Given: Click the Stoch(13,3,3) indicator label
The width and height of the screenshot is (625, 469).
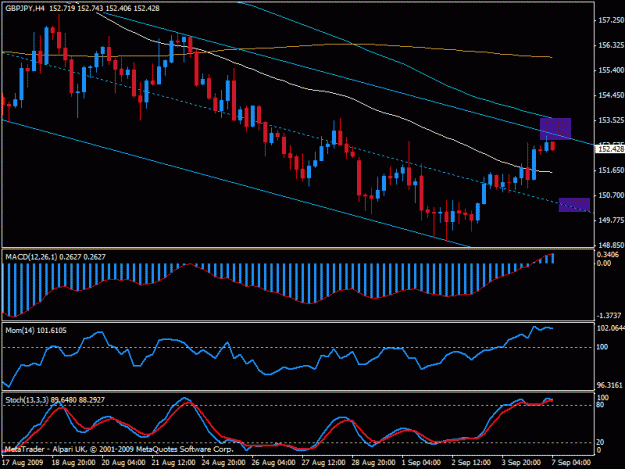Looking at the screenshot, I should [x=55, y=400].
